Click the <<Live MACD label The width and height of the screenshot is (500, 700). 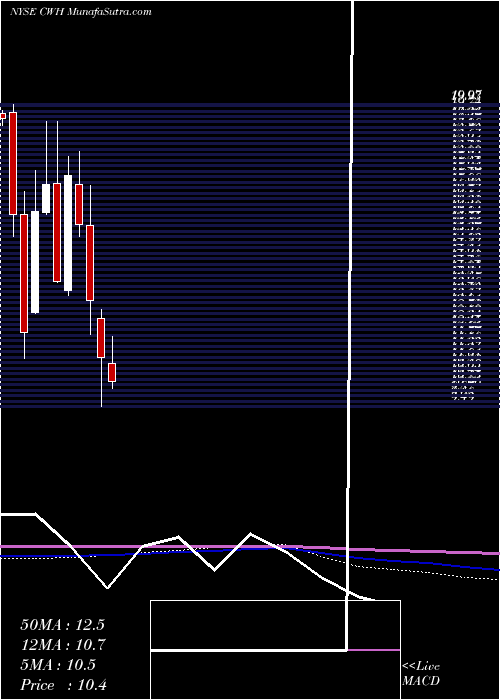[421, 674]
